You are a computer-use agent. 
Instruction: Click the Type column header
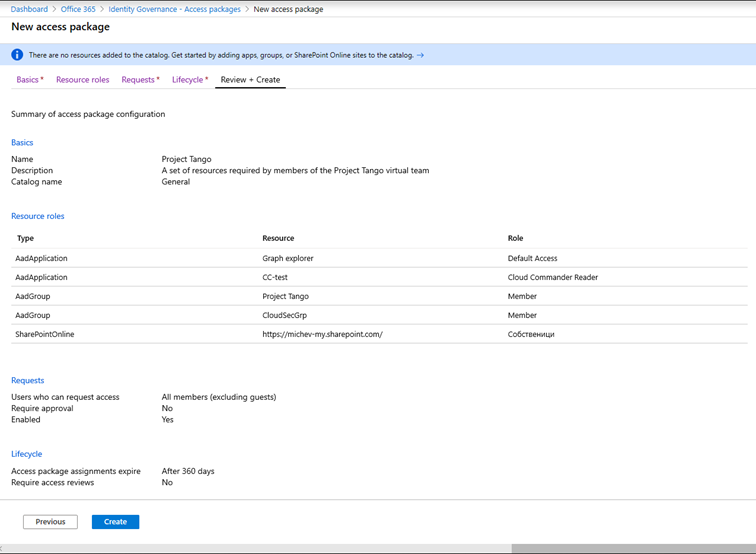tap(26, 238)
